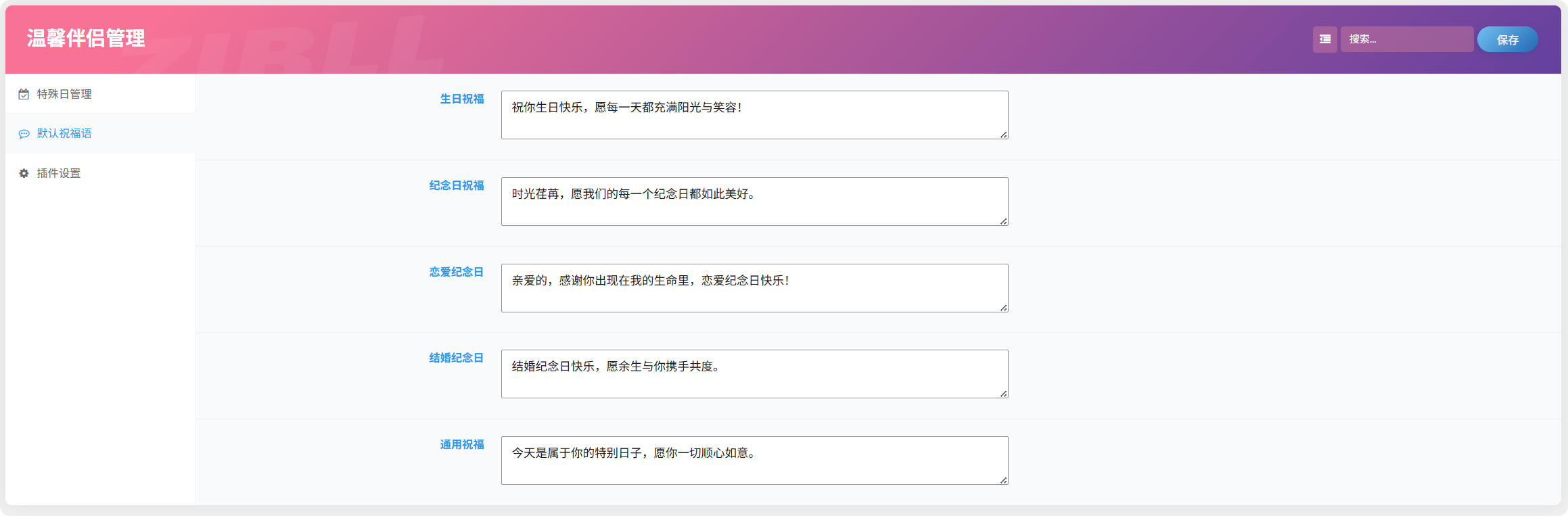Select the 默认祝福语 sidebar tab

point(100,133)
